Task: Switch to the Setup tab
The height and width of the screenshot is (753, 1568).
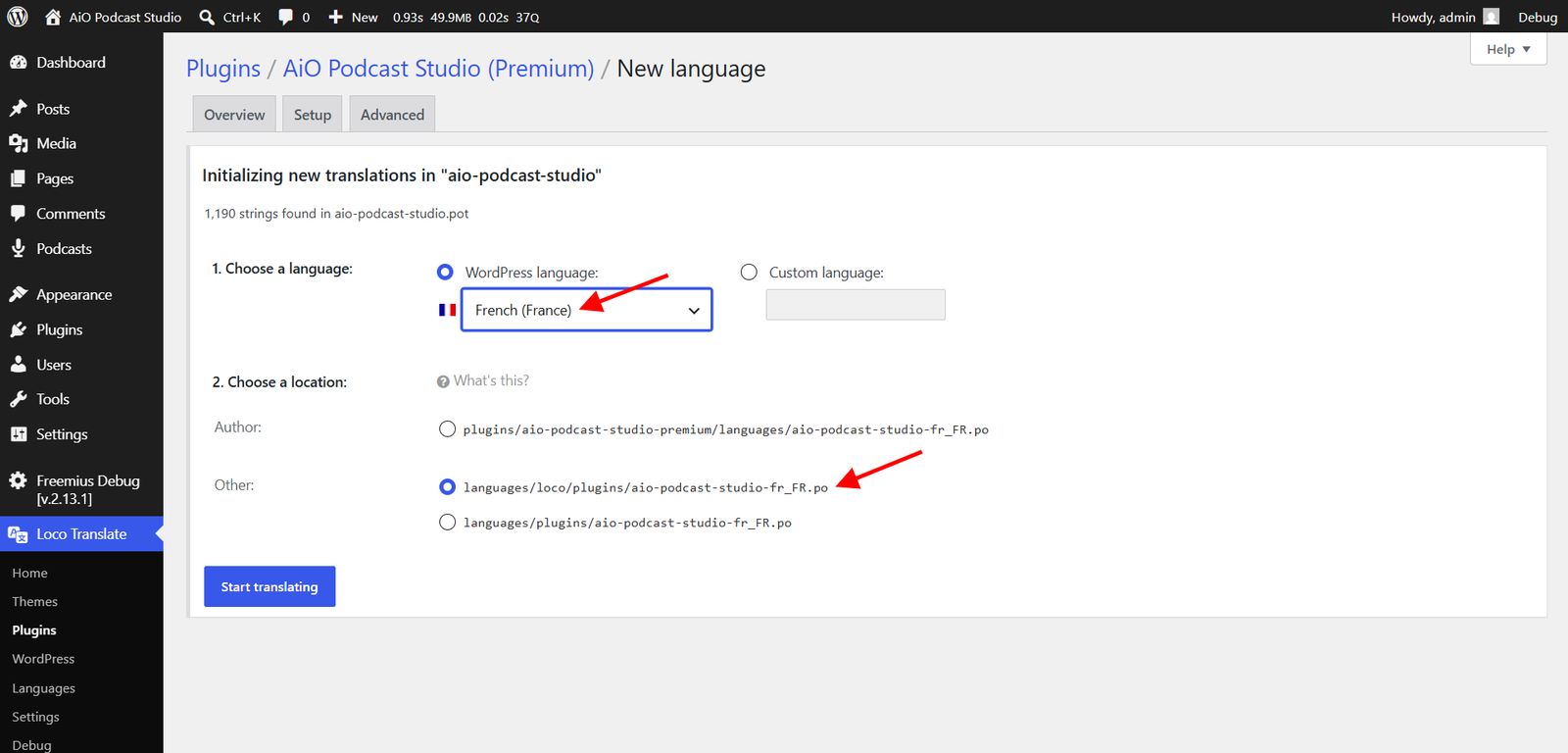Action: pyautogui.click(x=313, y=114)
